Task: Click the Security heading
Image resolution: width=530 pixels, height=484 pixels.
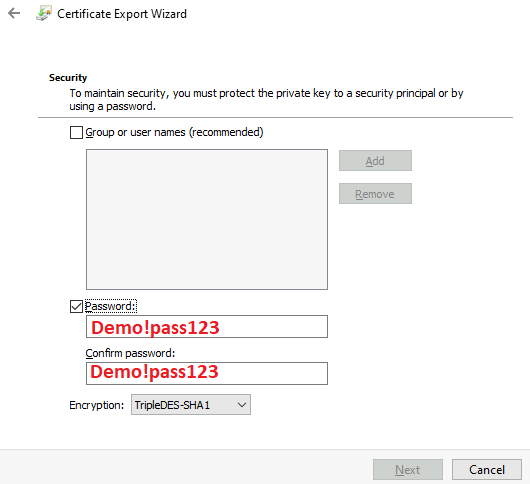Action: click(x=68, y=78)
